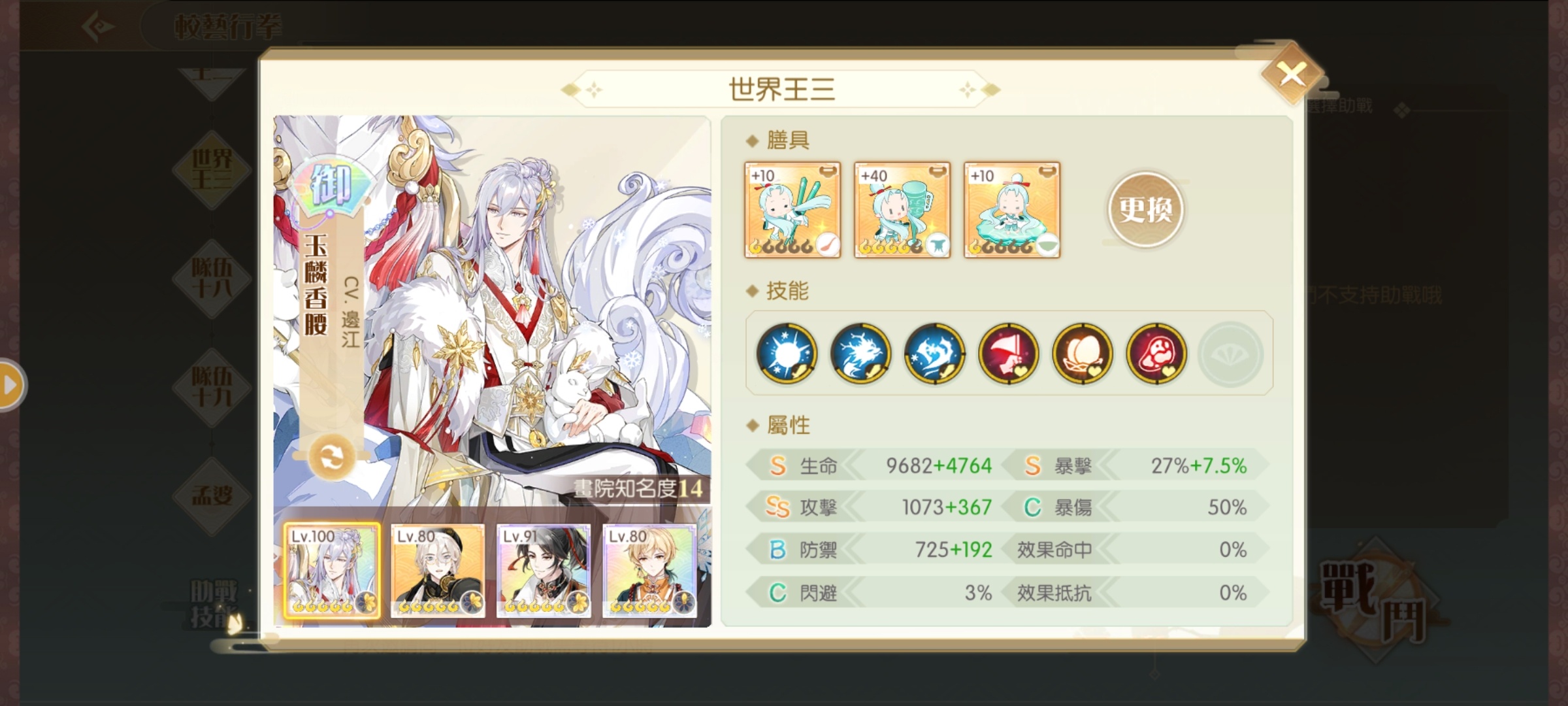Select the Lv.91 black-haired character portrait
Screen dimensions: 1568x706
[544, 571]
